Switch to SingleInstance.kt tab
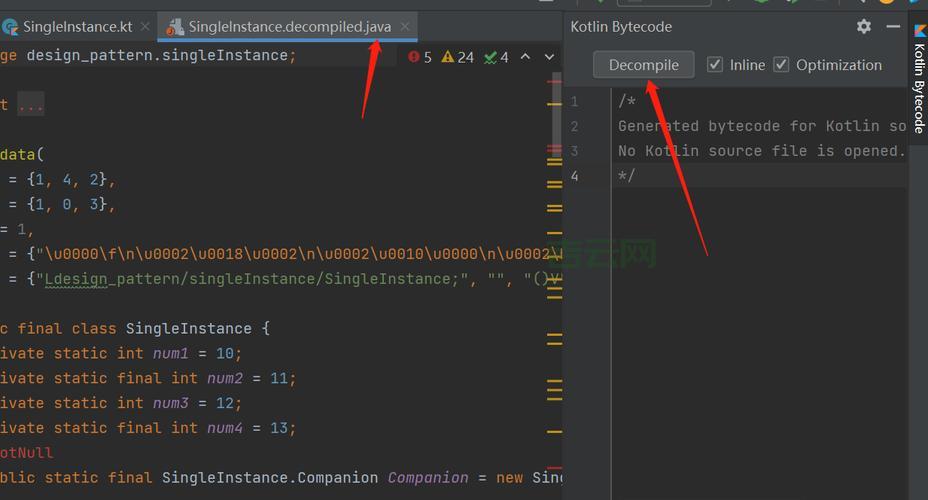The width and height of the screenshot is (928, 500). [x=76, y=27]
